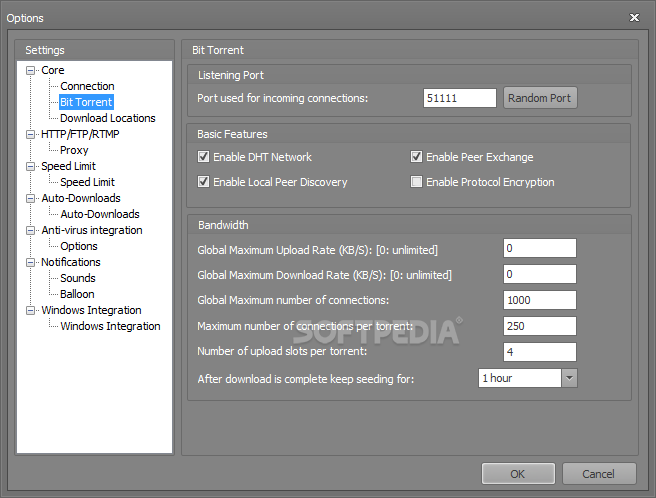656x498 pixels.
Task: Select the Anti-virus integration category label
Action: [92, 231]
